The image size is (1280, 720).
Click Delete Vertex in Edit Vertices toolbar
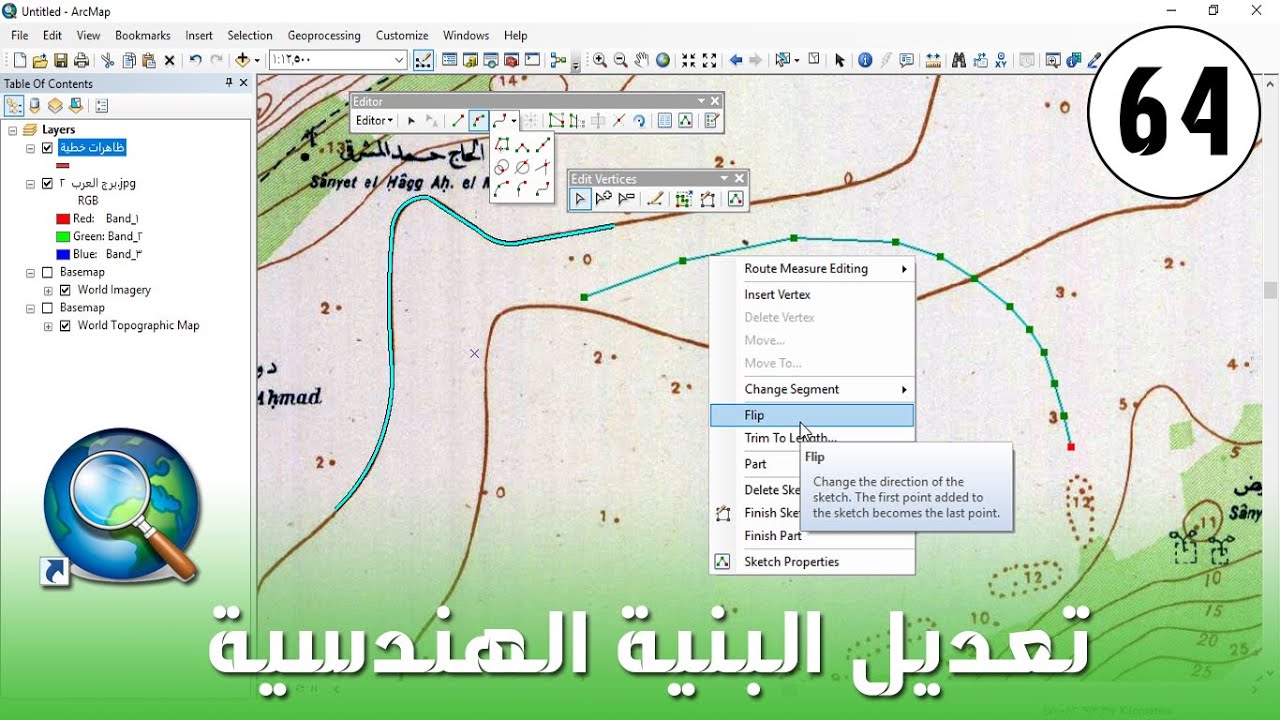627,198
